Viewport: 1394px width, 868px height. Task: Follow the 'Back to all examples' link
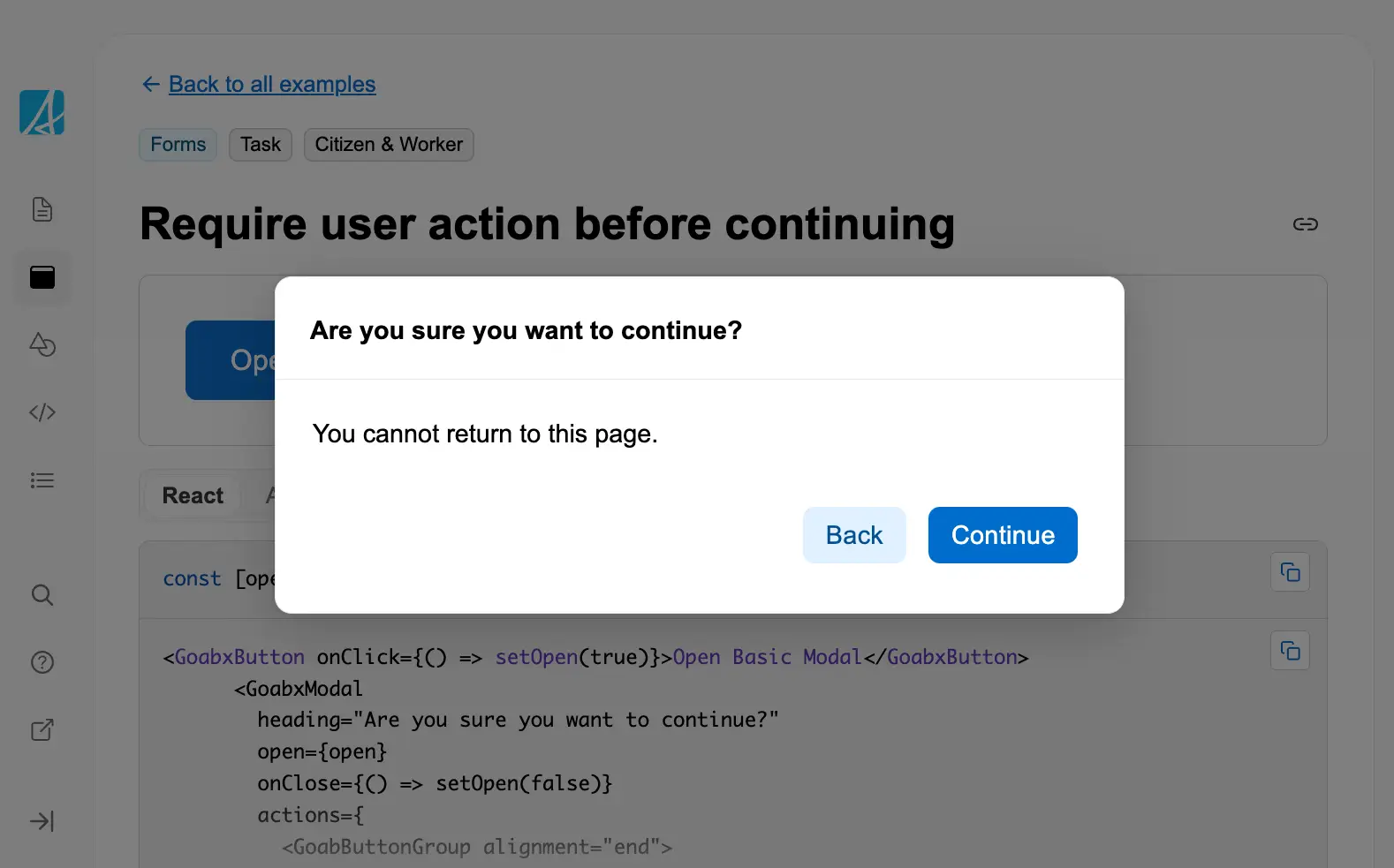pyautogui.click(x=271, y=85)
